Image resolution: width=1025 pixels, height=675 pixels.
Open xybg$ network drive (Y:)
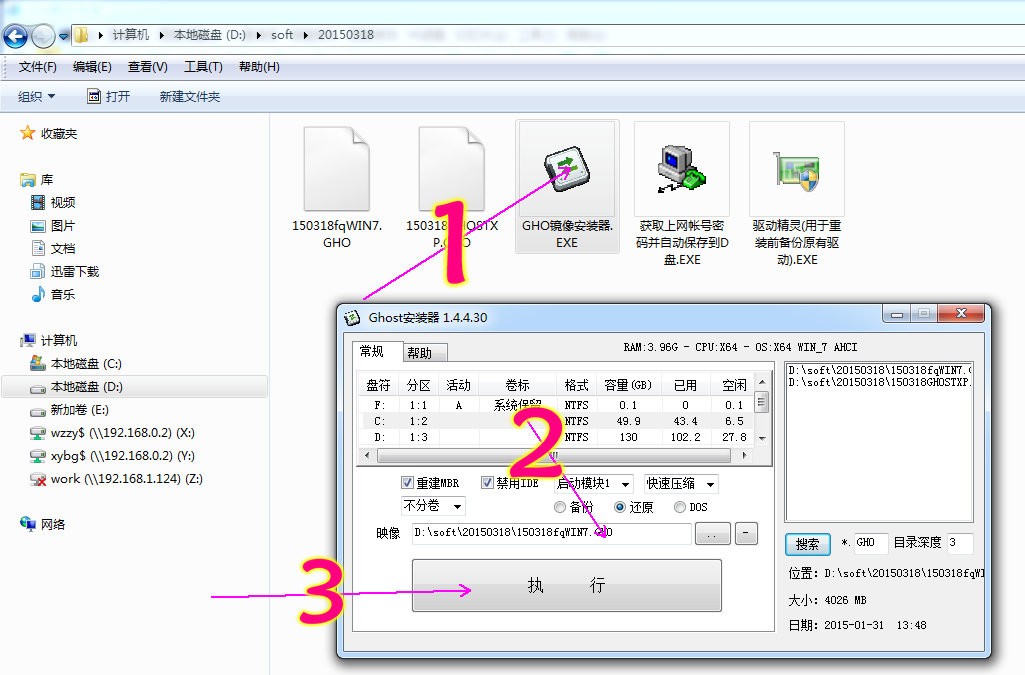tap(112, 455)
